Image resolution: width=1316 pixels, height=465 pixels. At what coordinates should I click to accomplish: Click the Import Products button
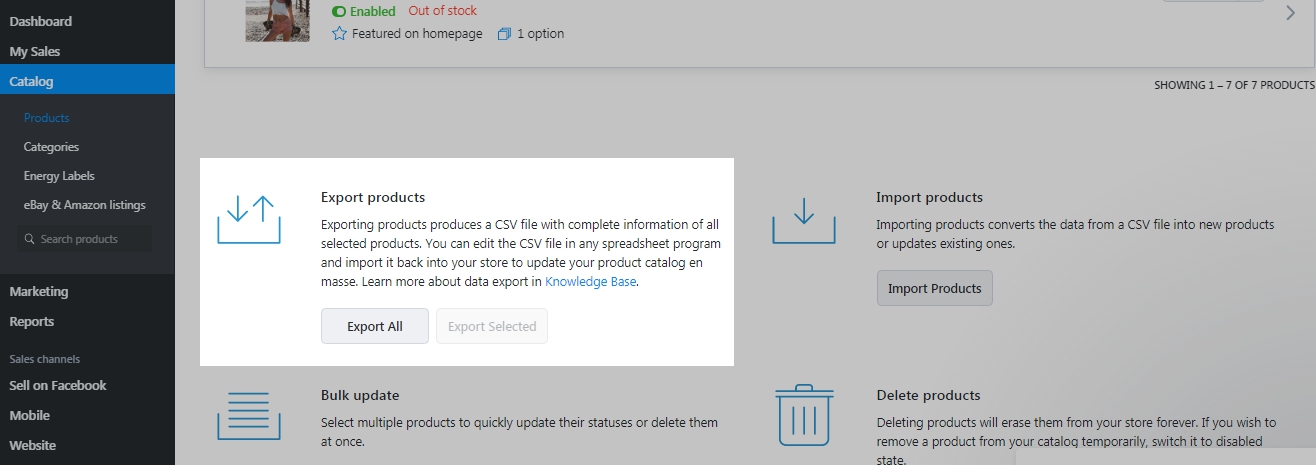click(x=935, y=288)
